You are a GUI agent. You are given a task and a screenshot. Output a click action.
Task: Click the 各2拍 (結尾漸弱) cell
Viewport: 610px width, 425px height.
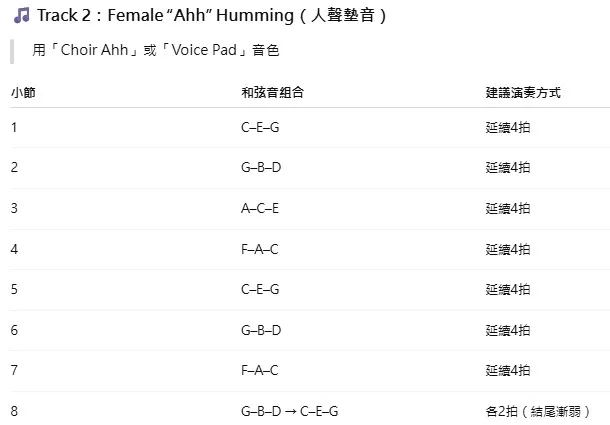[539, 411]
